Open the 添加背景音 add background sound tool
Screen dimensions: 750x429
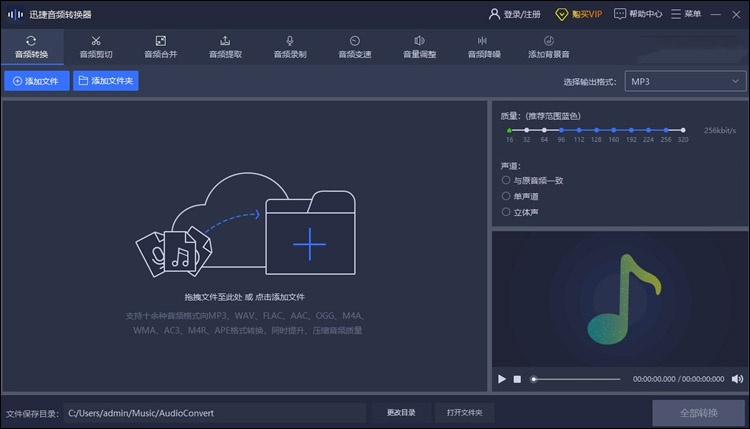(549, 47)
